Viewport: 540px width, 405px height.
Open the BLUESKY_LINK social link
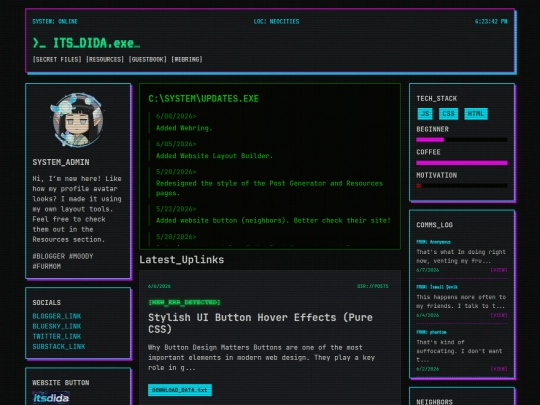tap(57, 326)
